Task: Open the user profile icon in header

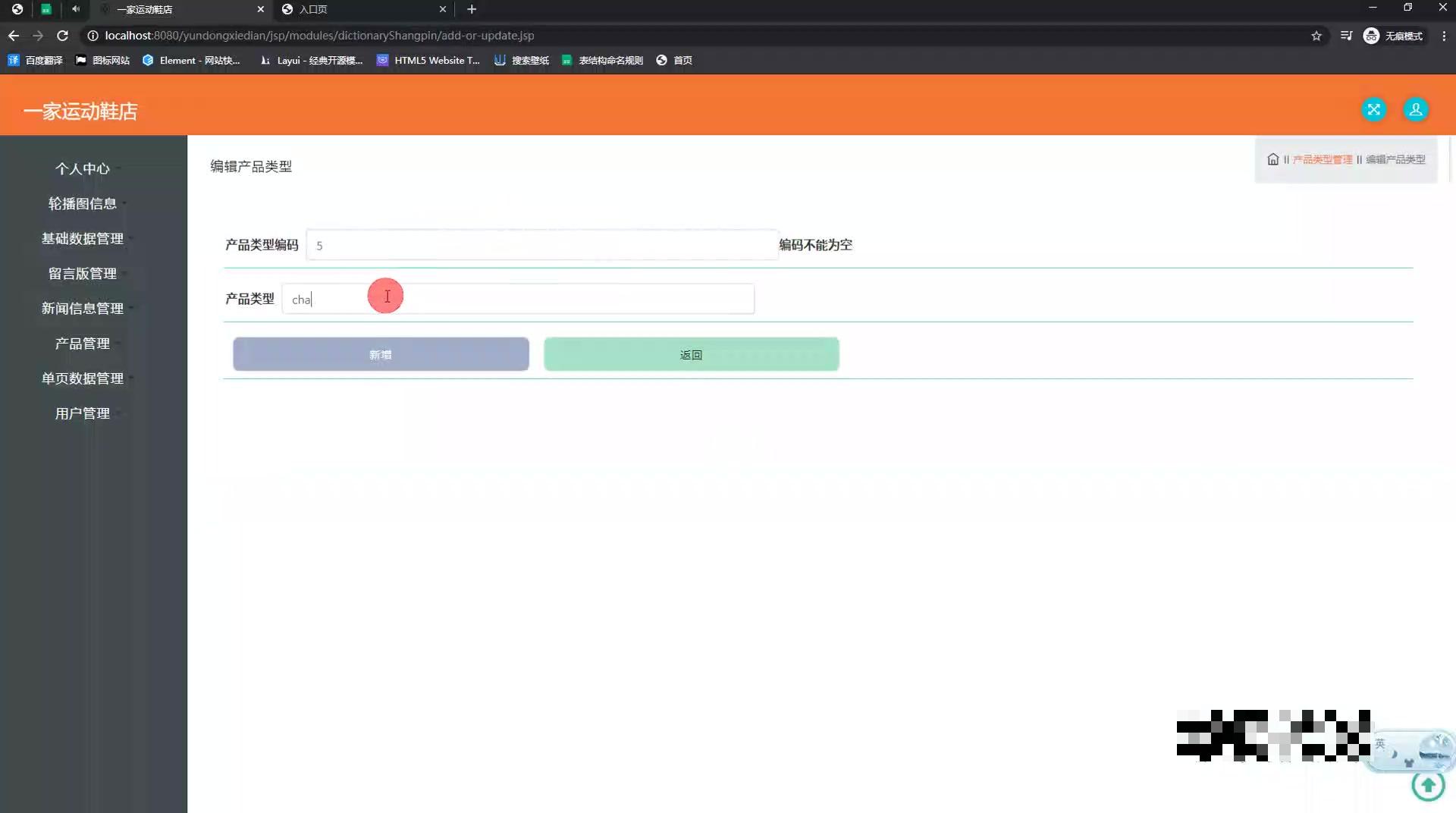Action: (x=1415, y=110)
